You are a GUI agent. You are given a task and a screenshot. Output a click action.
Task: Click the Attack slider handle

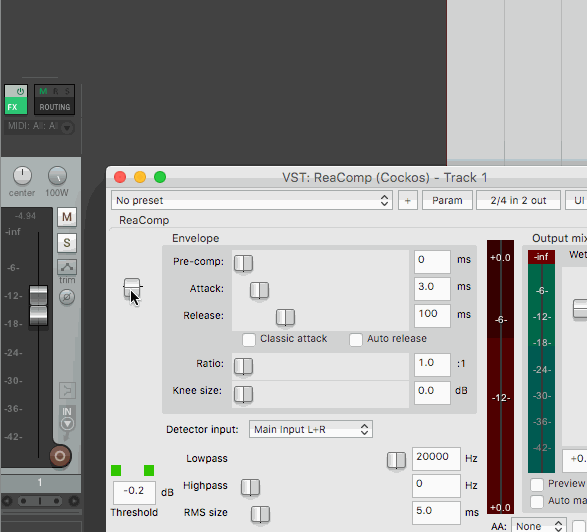click(259, 290)
